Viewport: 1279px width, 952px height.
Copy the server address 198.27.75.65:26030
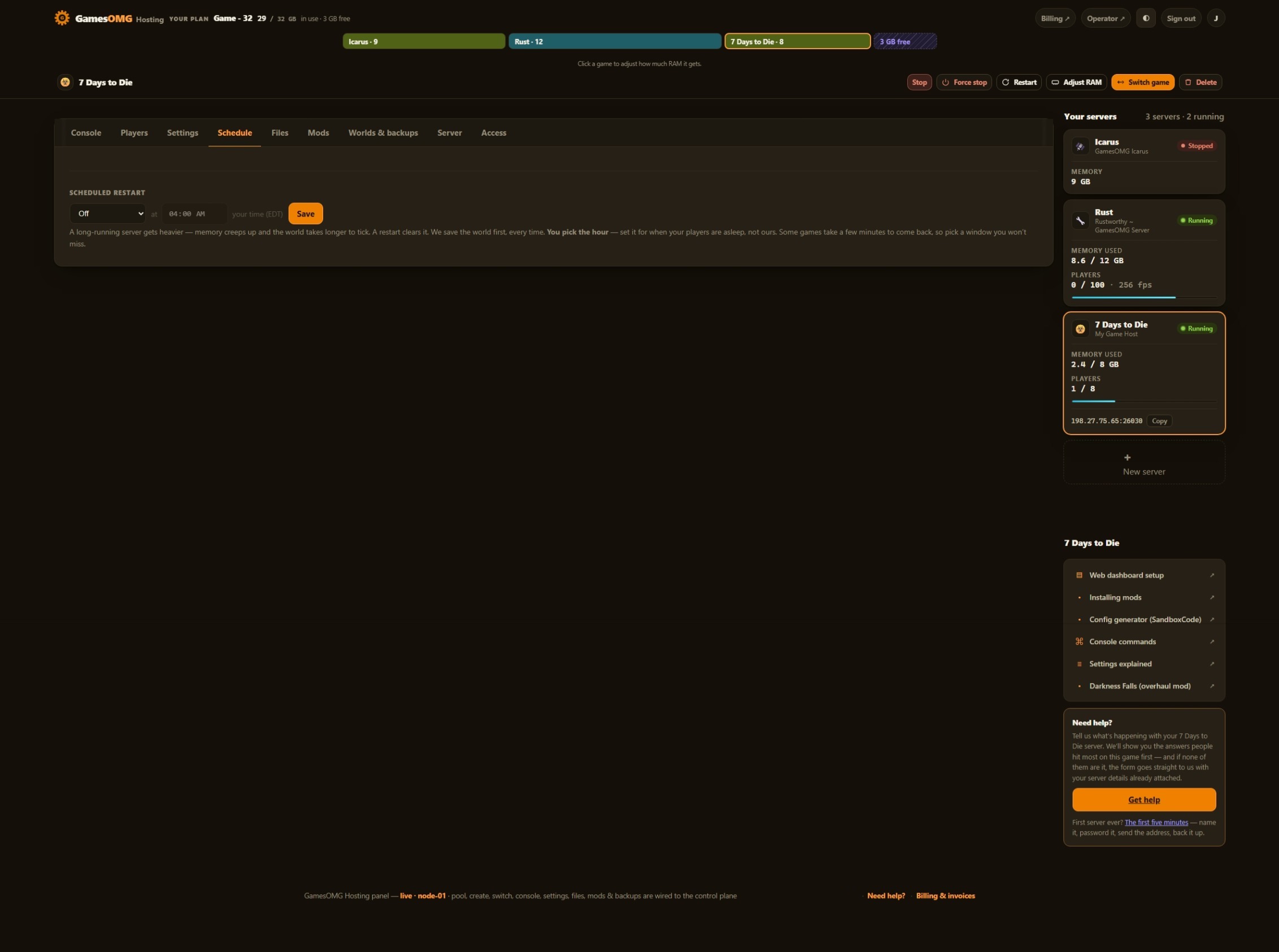(1159, 421)
